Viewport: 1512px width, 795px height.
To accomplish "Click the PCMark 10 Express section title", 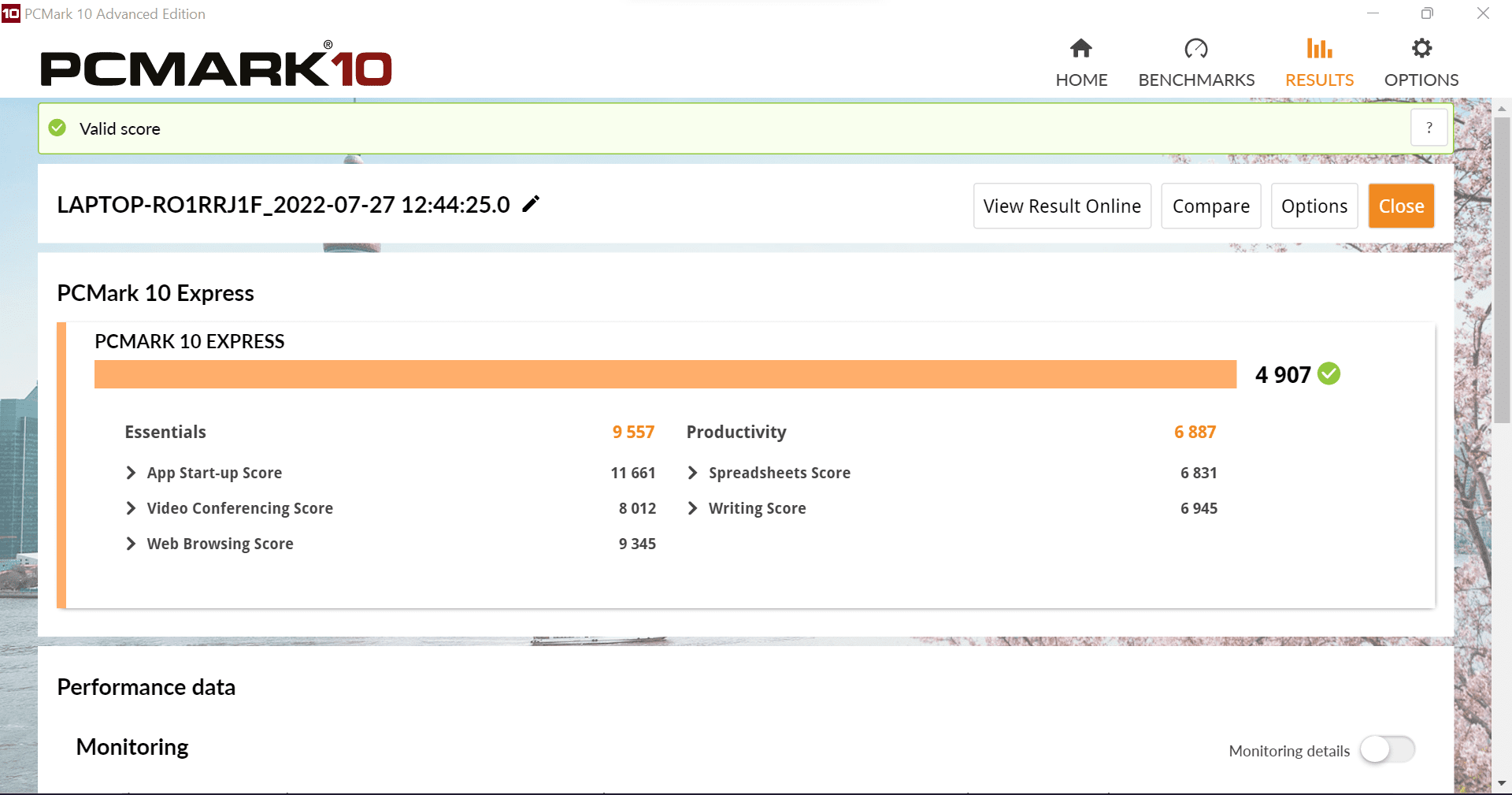I will [x=155, y=293].
